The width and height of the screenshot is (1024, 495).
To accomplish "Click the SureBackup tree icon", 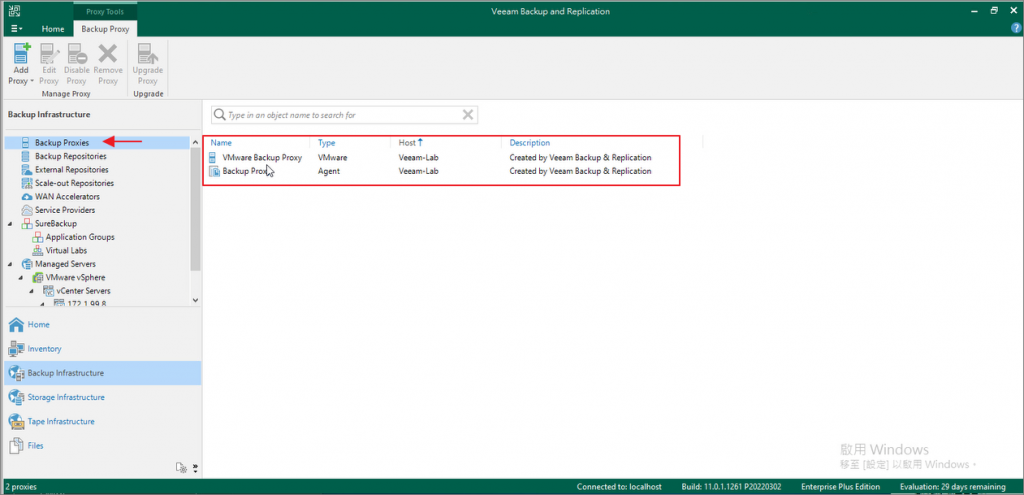I will [x=26, y=223].
